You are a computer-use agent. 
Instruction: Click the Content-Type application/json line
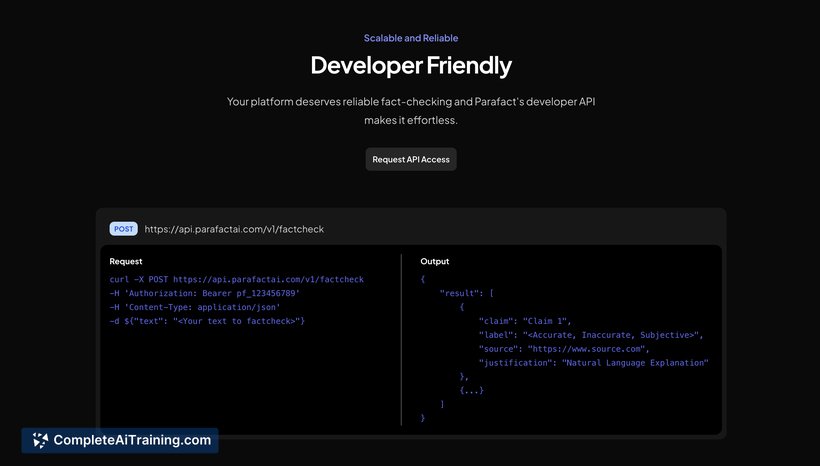point(195,308)
